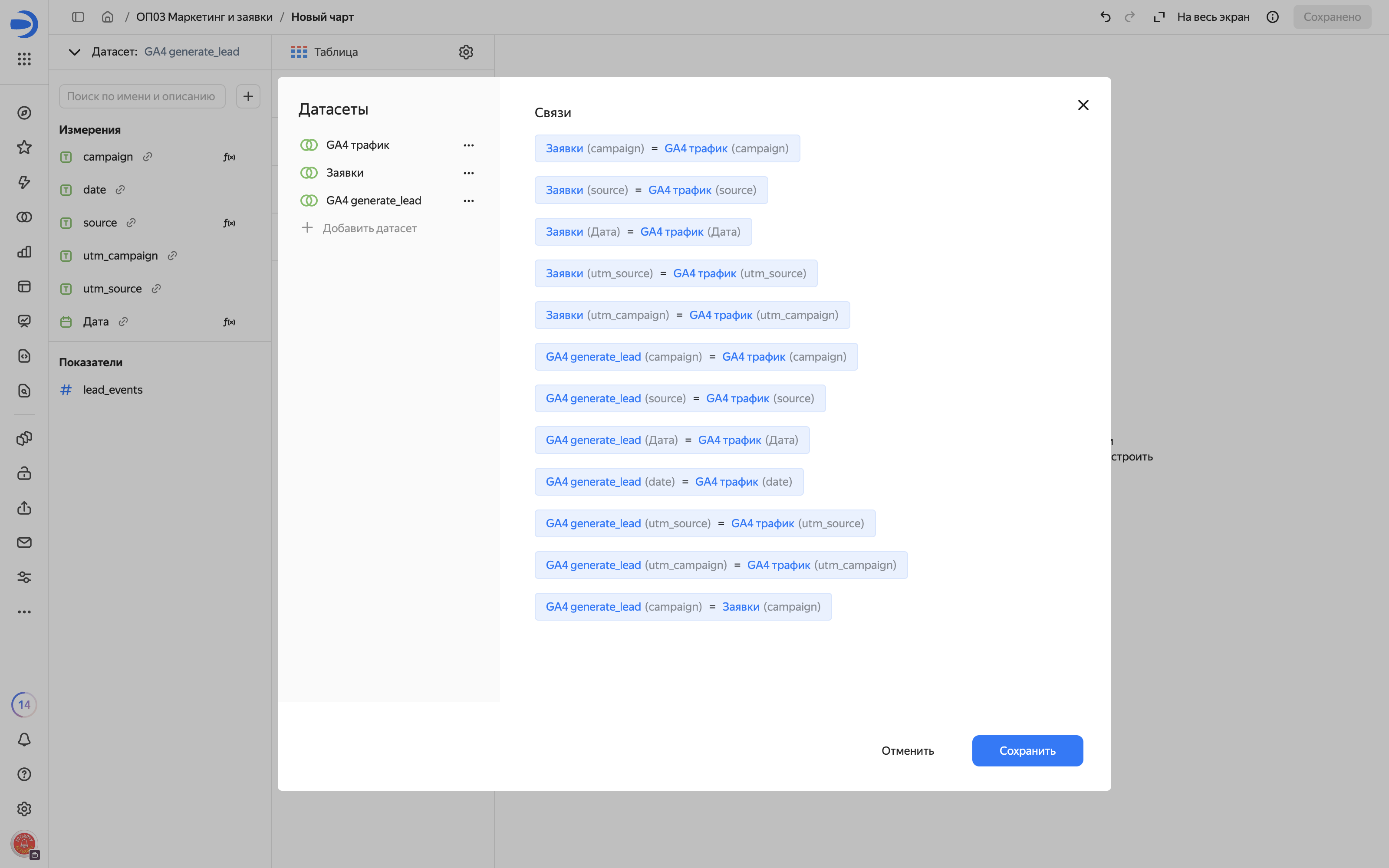Open the link GA4 generate_lead (date) = GA4 трафик (date)

pyautogui.click(x=668, y=482)
